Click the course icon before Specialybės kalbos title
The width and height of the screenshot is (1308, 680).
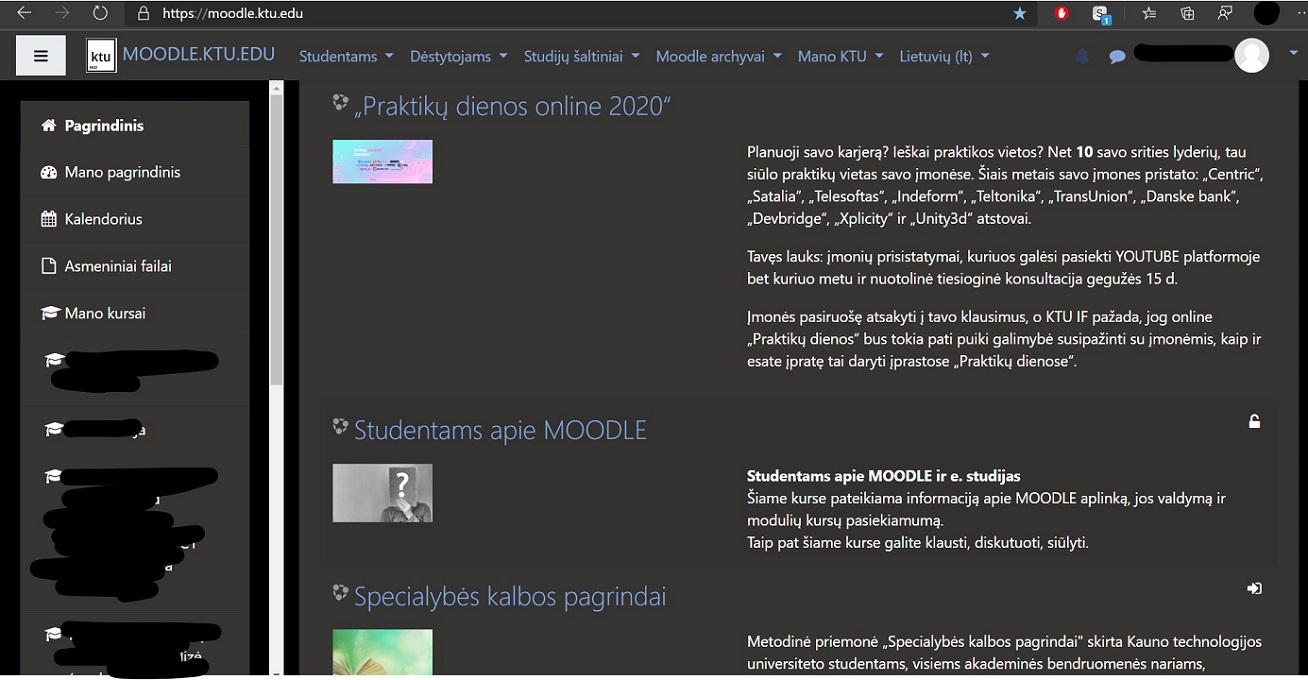(x=341, y=593)
